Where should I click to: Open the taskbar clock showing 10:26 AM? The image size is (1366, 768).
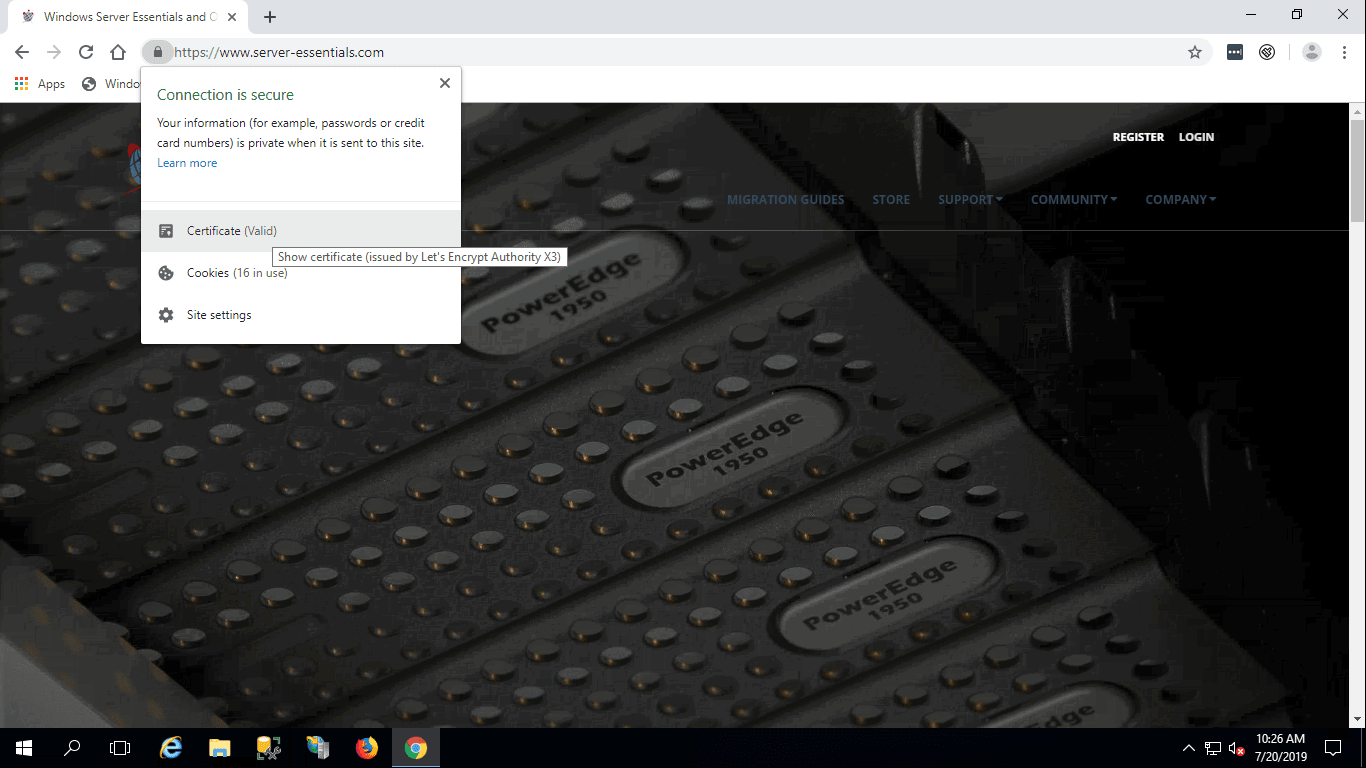pyautogui.click(x=1281, y=748)
